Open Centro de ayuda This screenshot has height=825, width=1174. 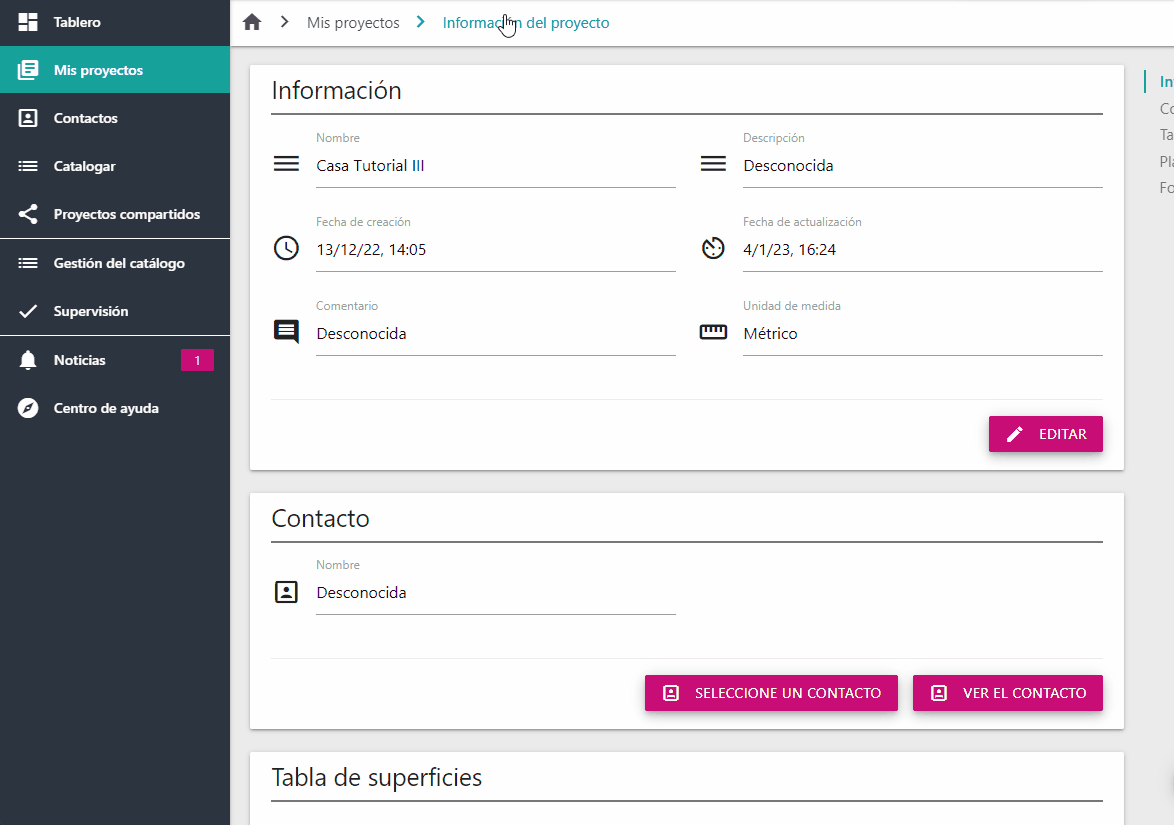115,408
